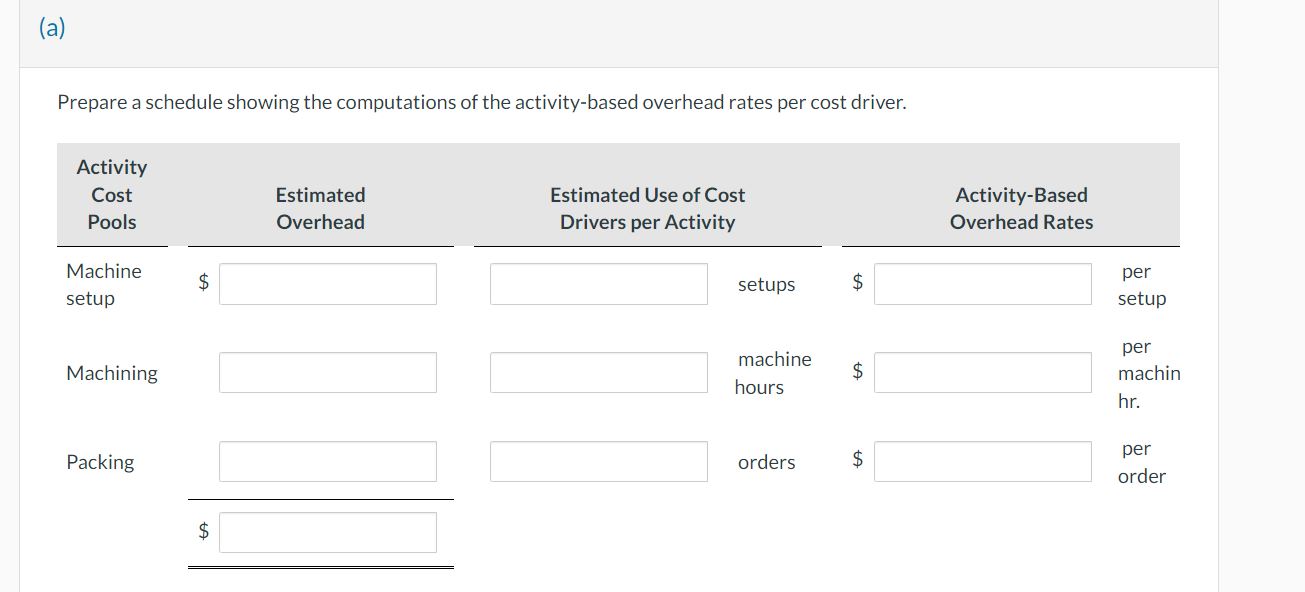Click the Machining Estimated Overhead input field
1305x592 pixels.
(327, 371)
